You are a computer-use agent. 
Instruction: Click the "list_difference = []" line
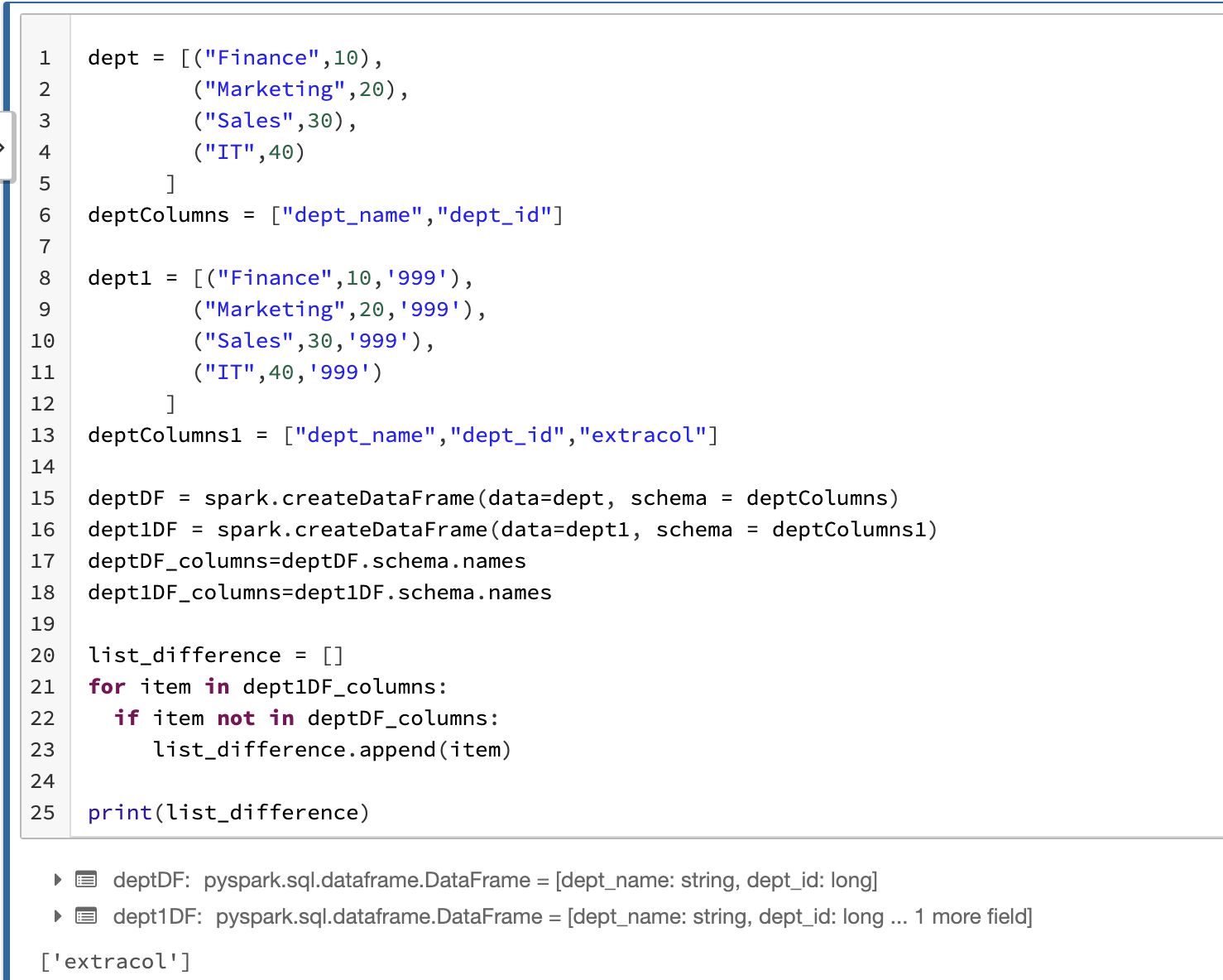216,655
